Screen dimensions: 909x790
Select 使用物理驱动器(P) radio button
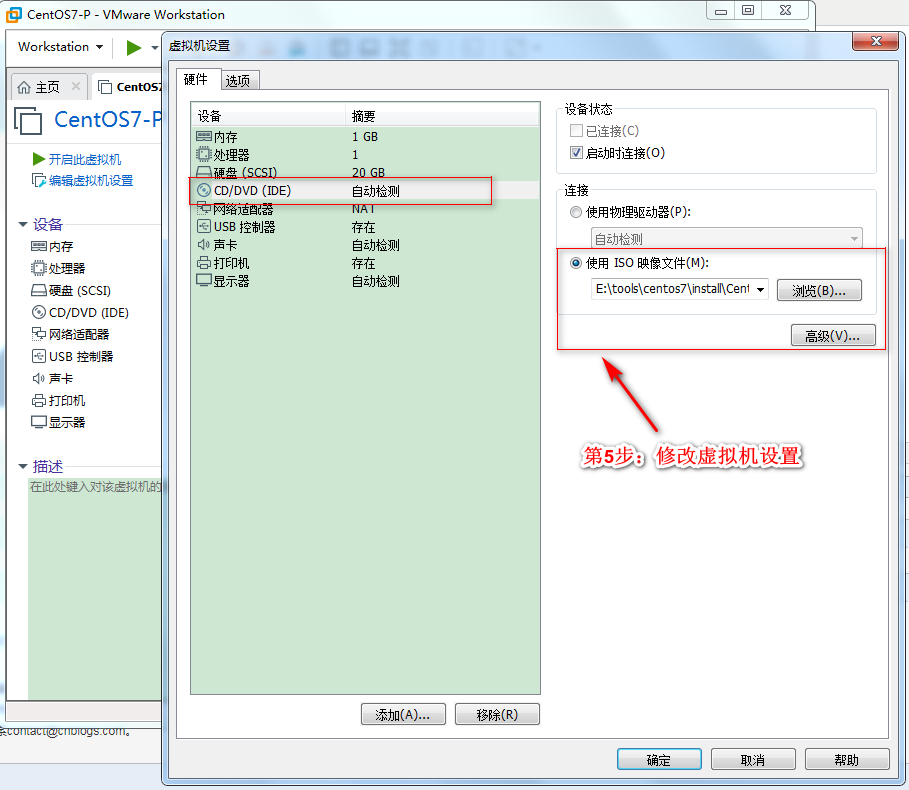[x=576, y=212]
